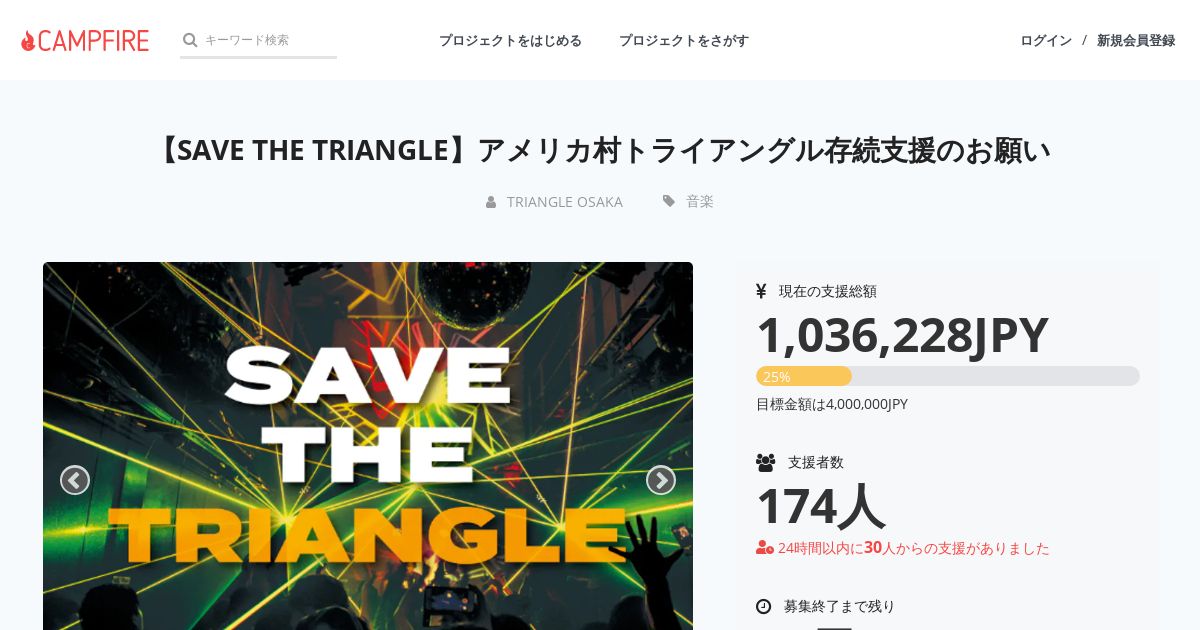Click the search magnifier icon
The width and height of the screenshot is (1200, 630).
(190, 40)
